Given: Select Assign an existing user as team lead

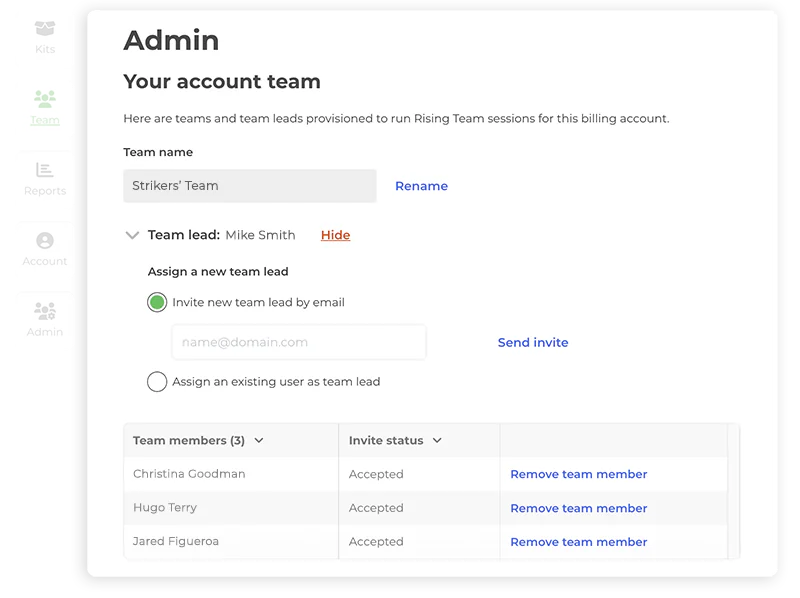Looking at the screenshot, I should coord(157,382).
